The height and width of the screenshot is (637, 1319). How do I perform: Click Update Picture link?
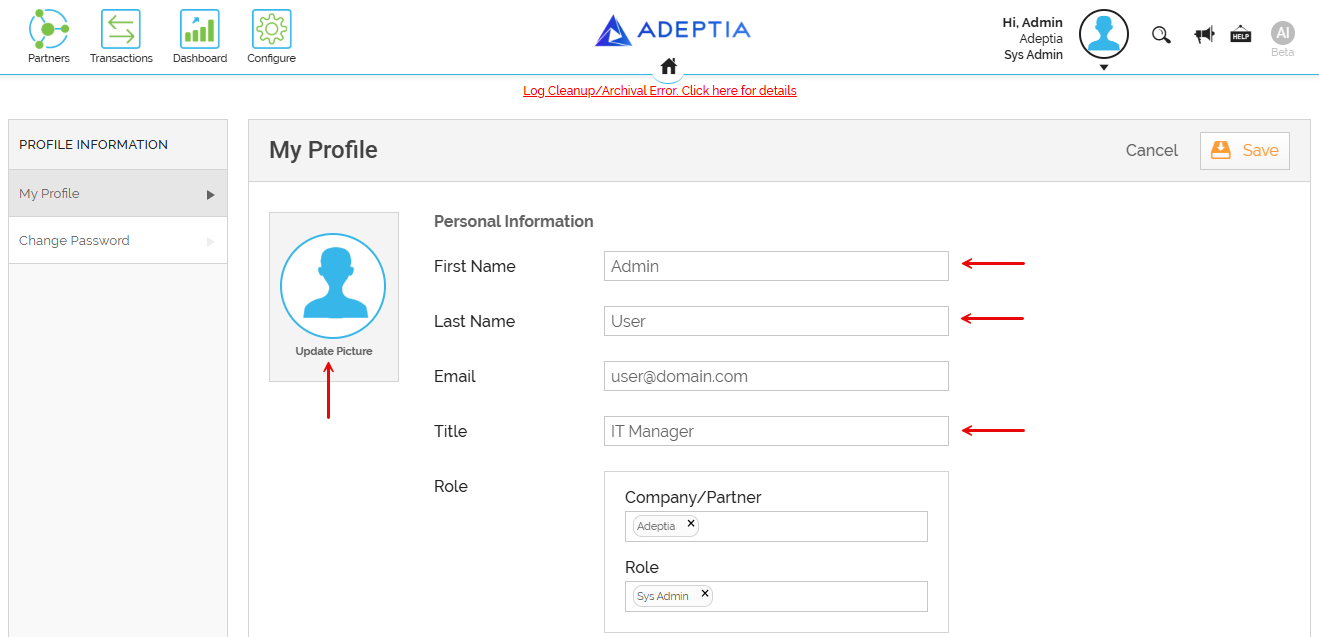click(334, 351)
